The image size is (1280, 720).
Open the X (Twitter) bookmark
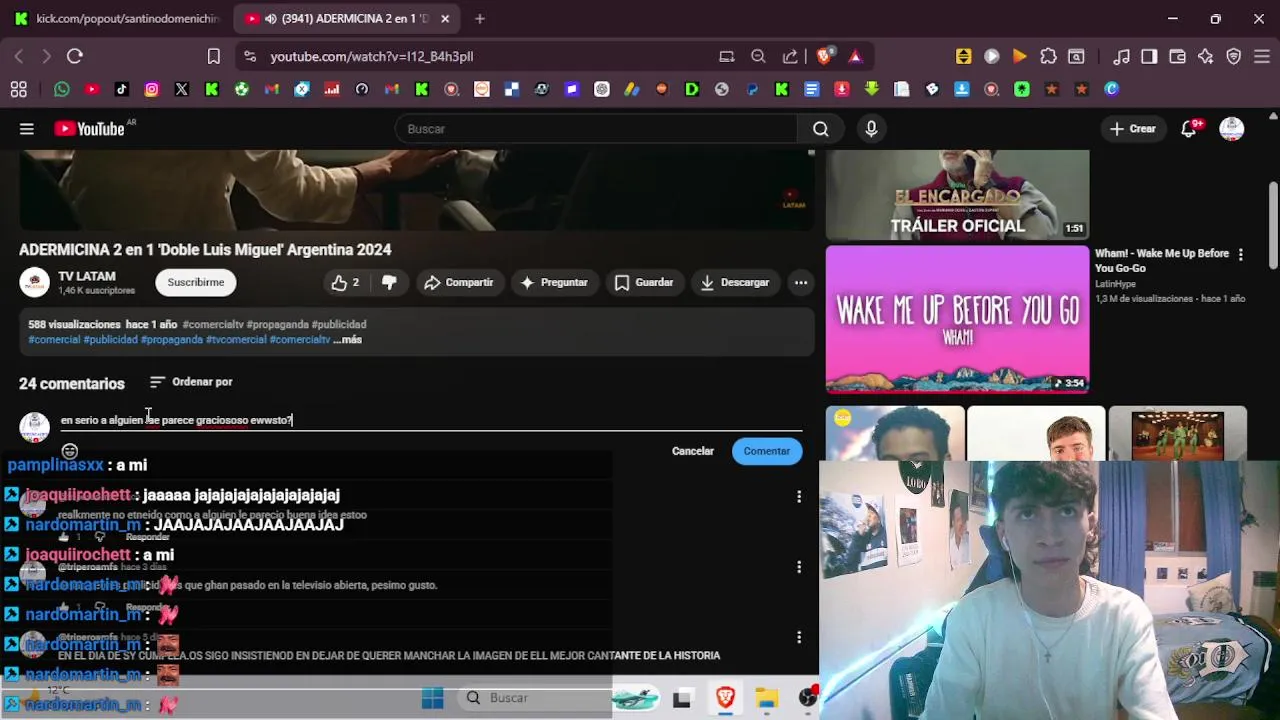(x=182, y=89)
